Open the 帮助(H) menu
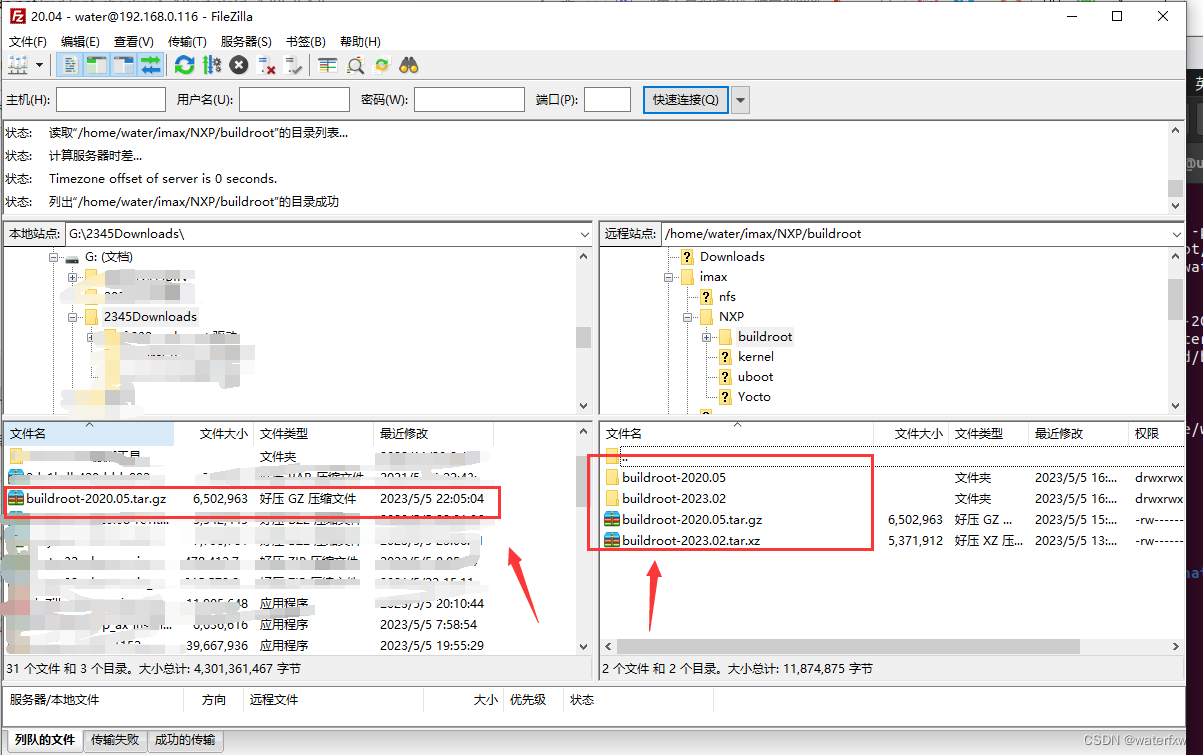The height and width of the screenshot is (755, 1203). click(x=360, y=41)
